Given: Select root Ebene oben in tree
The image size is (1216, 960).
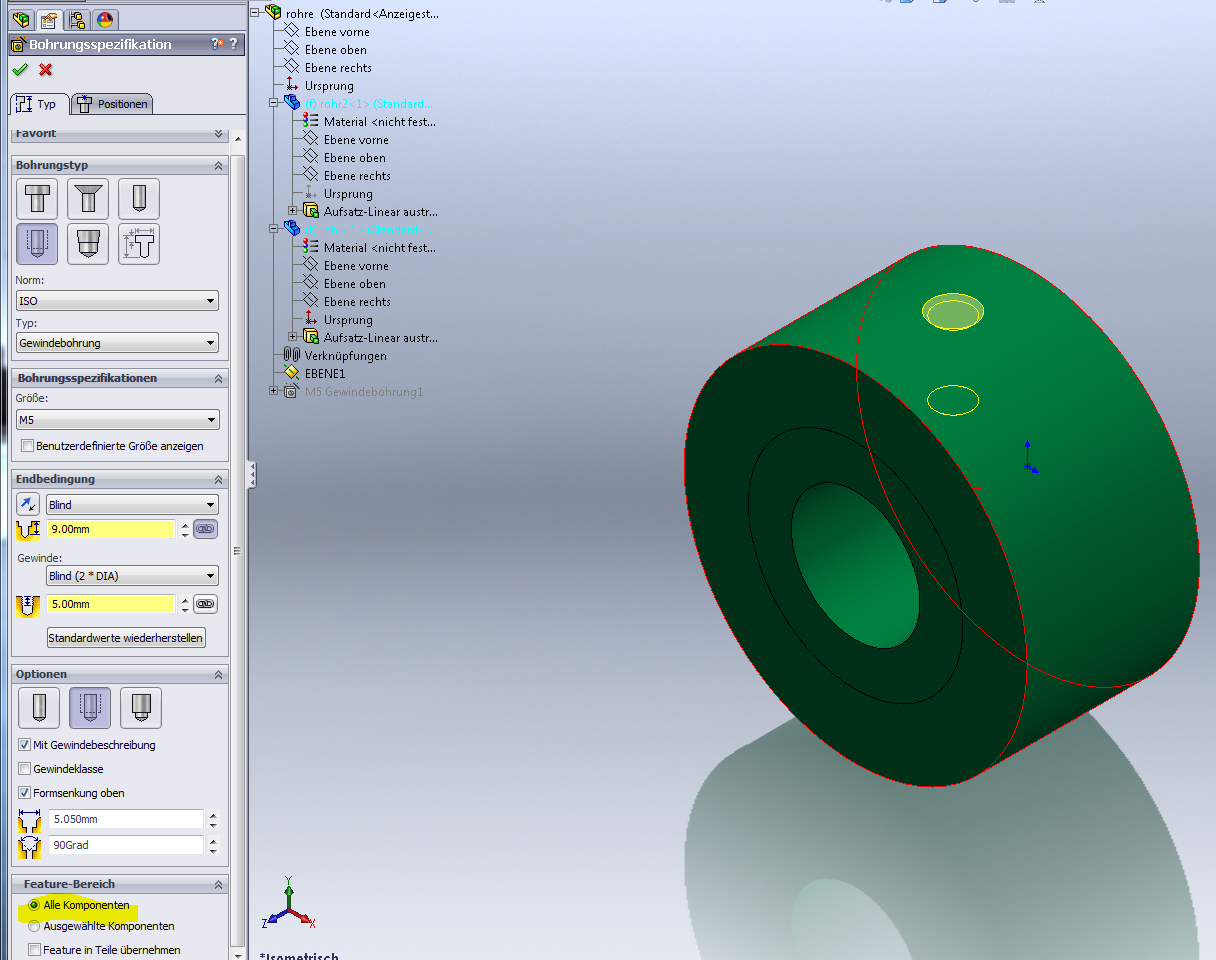Looking at the screenshot, I should [x=335, y=50].
